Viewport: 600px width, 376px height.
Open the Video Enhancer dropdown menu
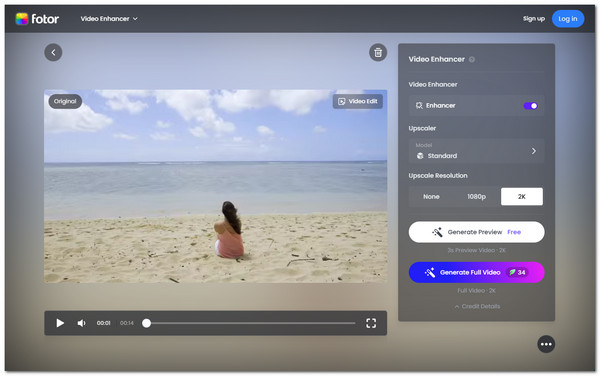[x=109, y=19]
